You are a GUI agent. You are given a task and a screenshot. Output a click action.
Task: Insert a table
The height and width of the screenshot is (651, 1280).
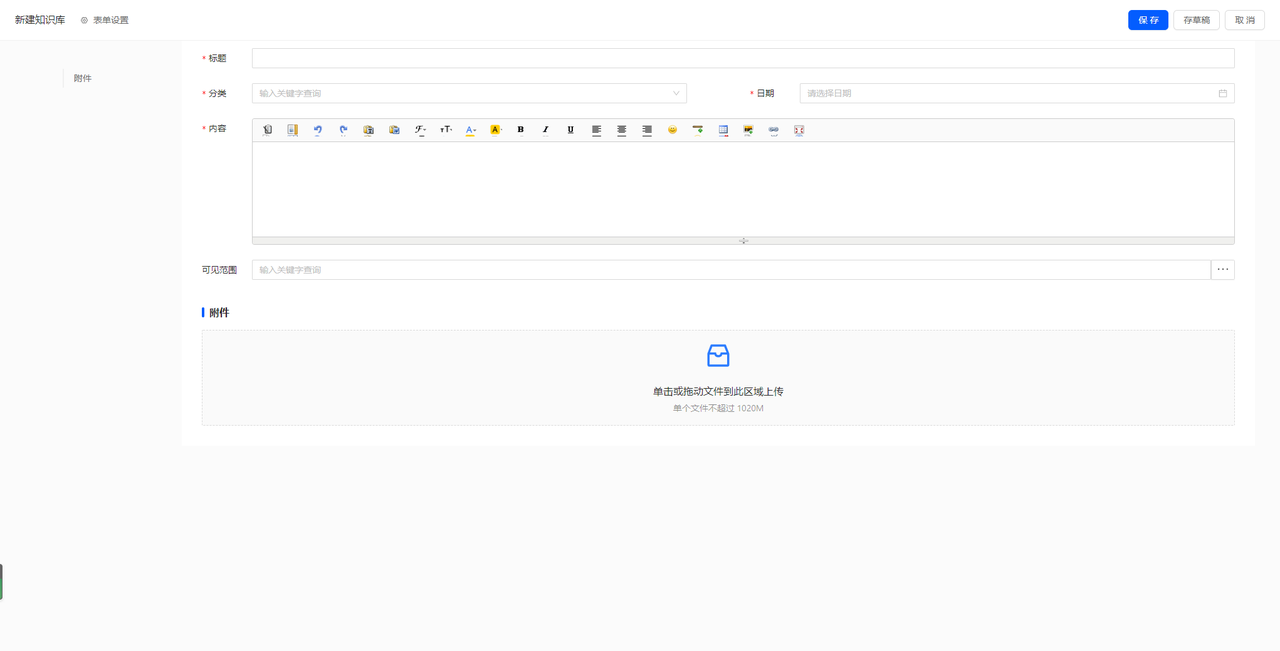pyautogui.click(x=723, y=130)
